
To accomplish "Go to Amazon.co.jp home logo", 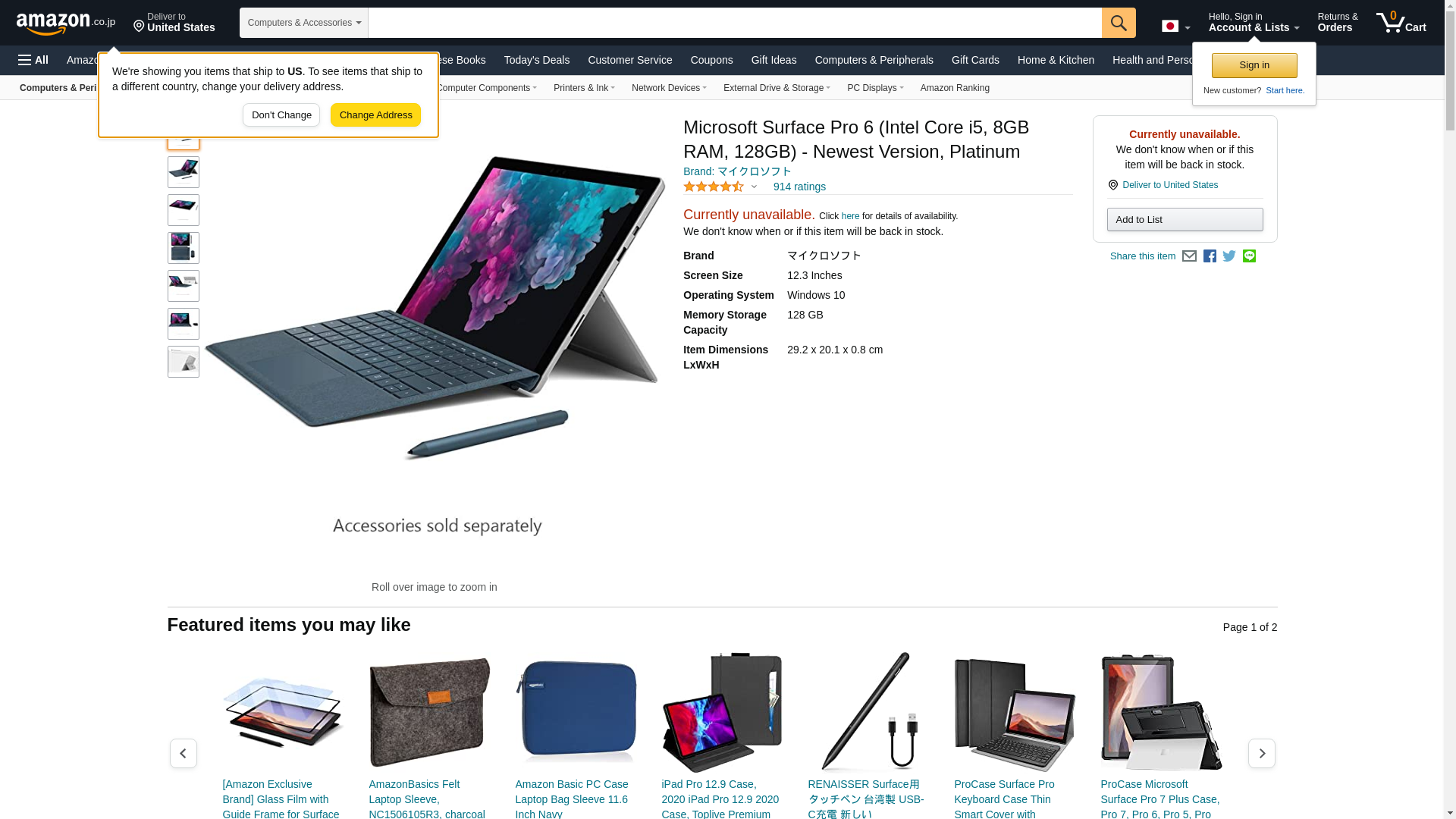I will click(66, 23).
